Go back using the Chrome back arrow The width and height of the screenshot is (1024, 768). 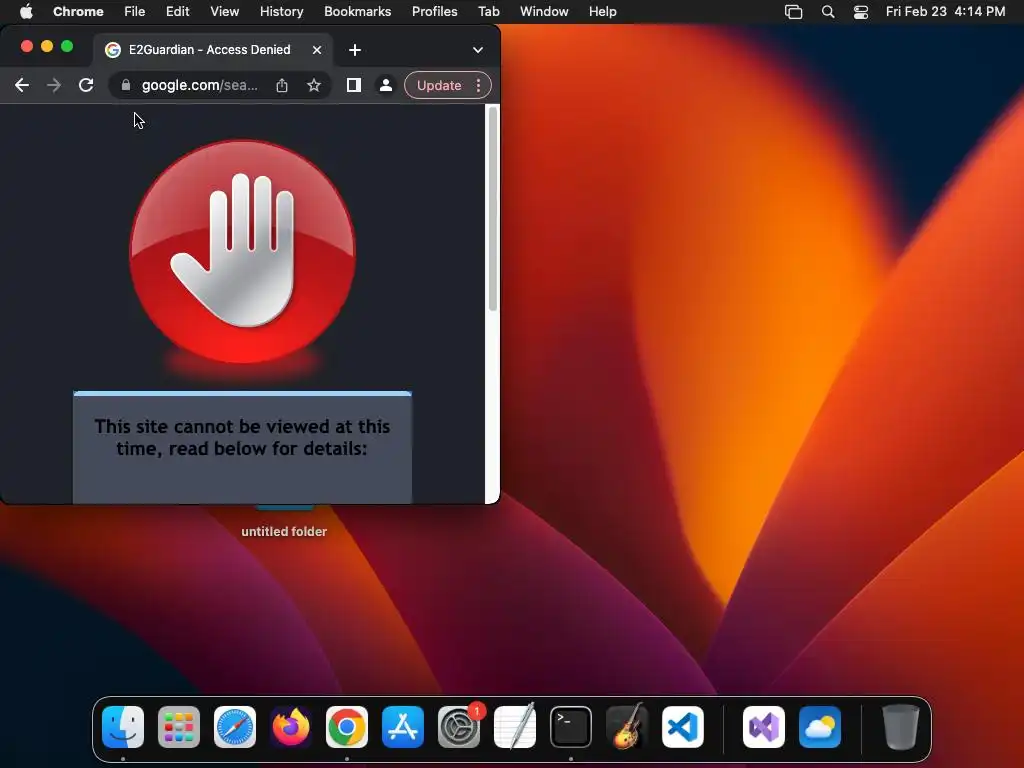coord(22,86)
